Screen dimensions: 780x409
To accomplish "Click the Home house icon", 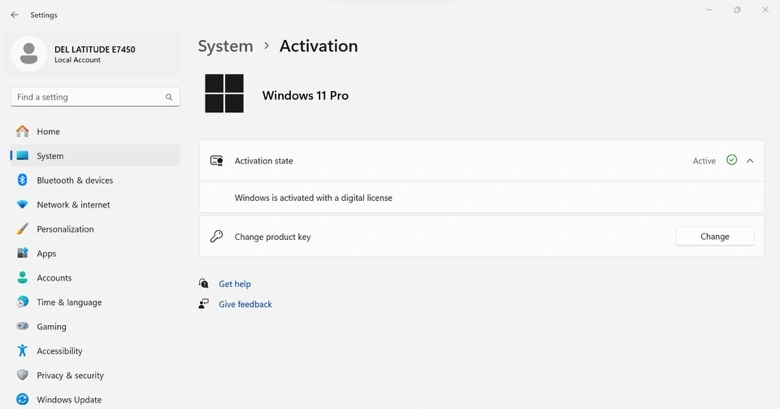I will click(22, 131).
